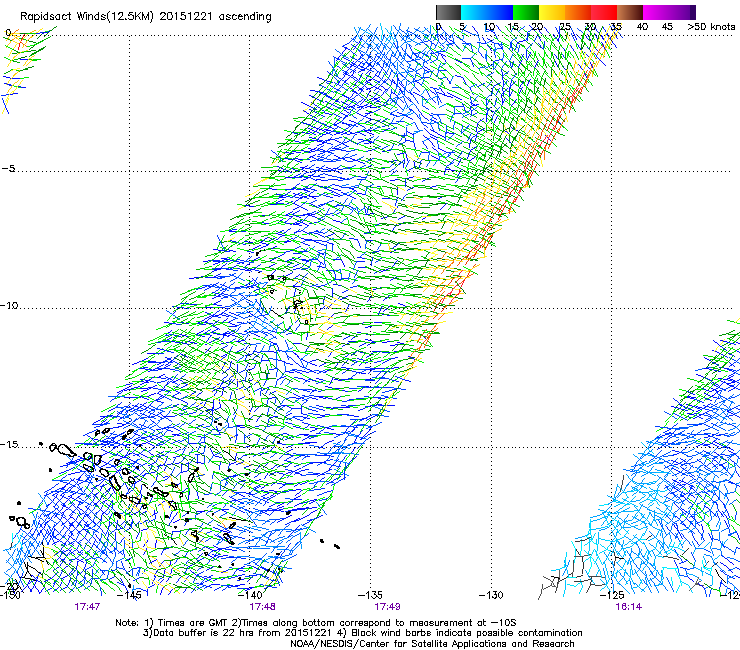Click the '>50 knots' legend label
Viewport: 740px width, 650px height.
(x=711, y=26)
